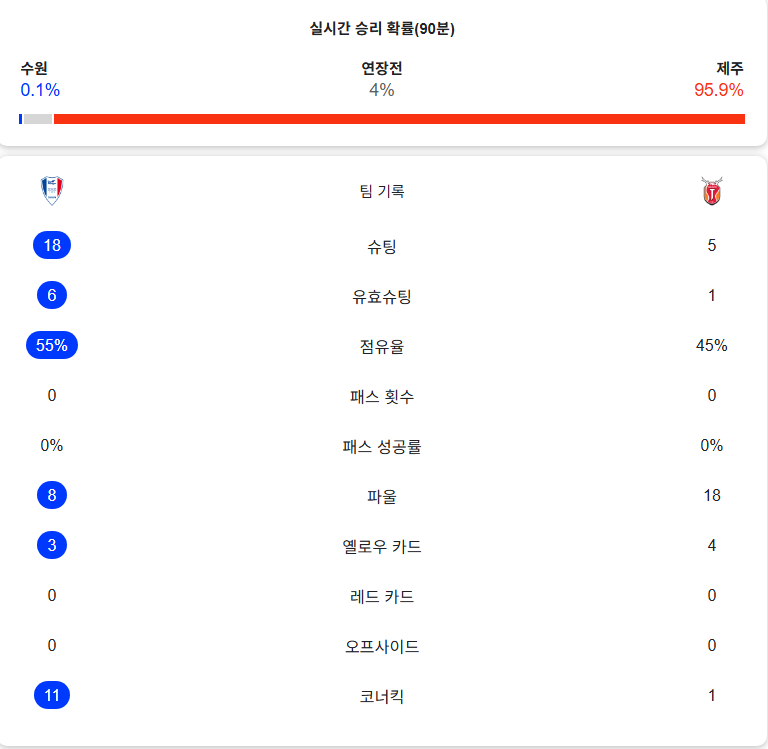Image resolution: width=768 pixels, height=749 pixels.
Task: Click the 실시간 승리 확률(90분) title
Action: point(382,28)
